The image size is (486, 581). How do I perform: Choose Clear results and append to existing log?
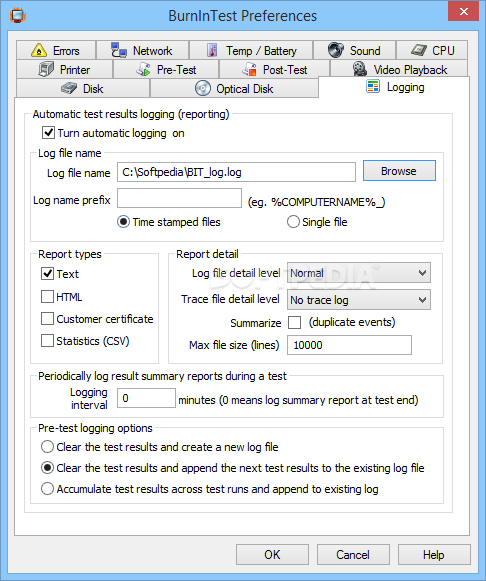47,468
